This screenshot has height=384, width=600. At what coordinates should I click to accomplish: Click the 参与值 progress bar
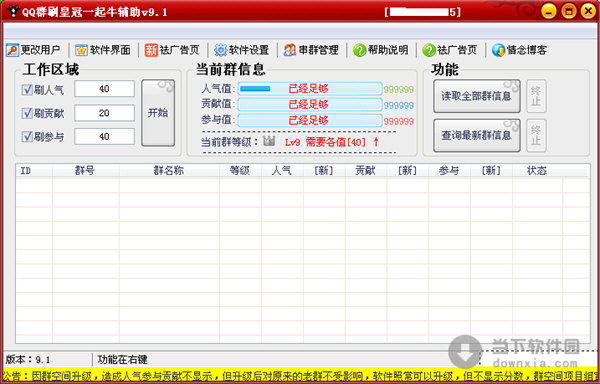(x=310, y=120)
